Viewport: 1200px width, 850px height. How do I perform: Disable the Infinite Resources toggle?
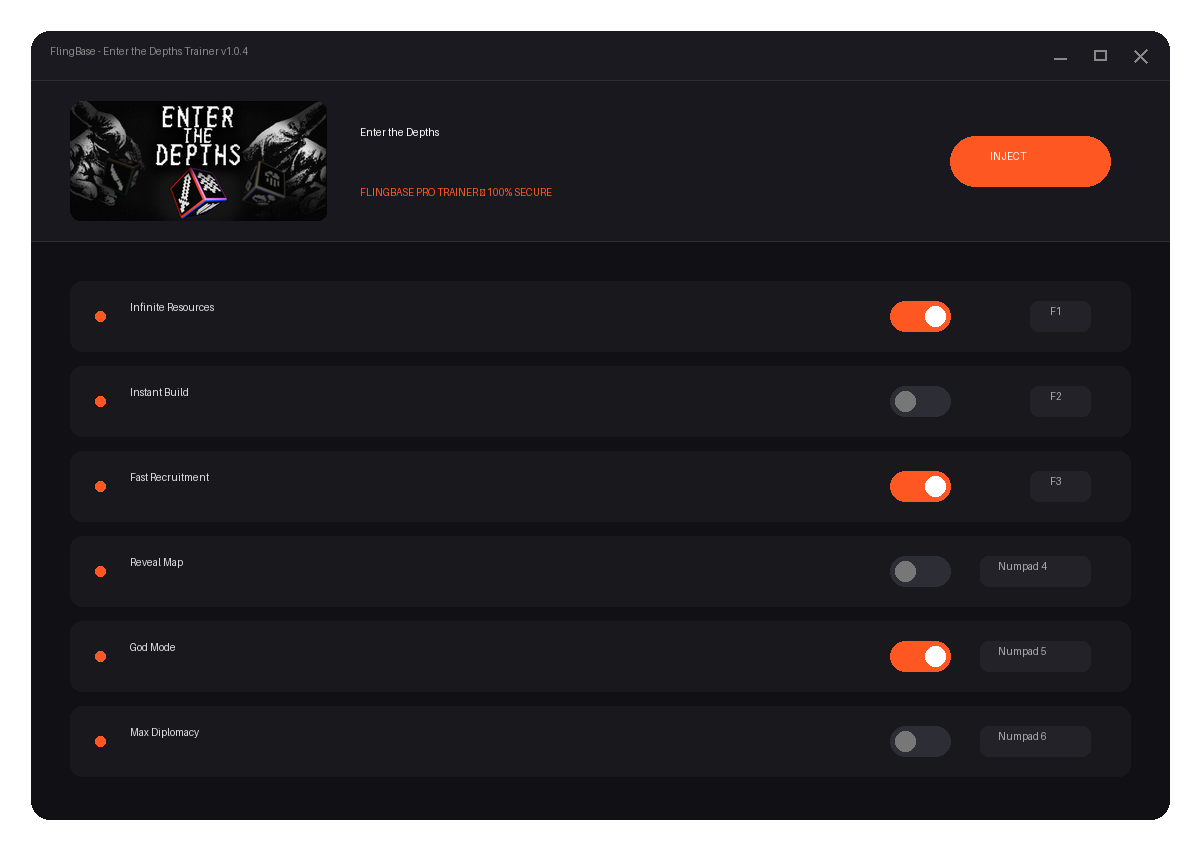(920, 316)
